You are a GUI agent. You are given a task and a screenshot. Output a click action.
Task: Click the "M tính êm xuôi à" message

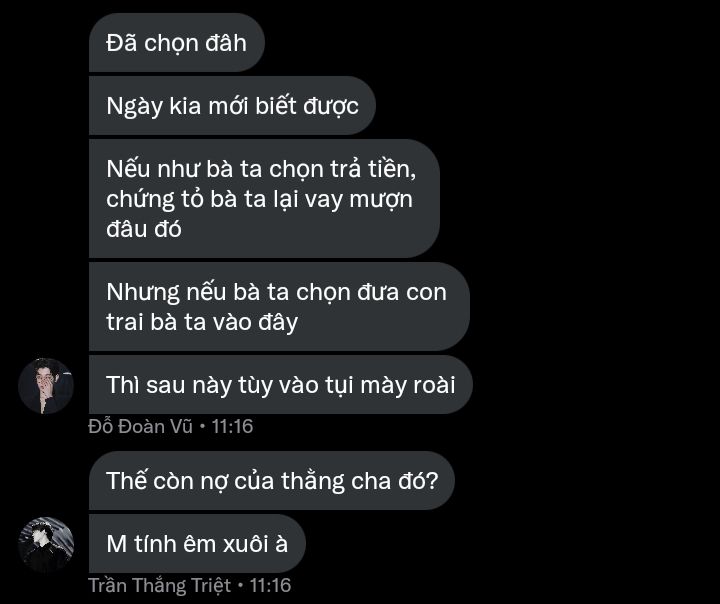197,543
